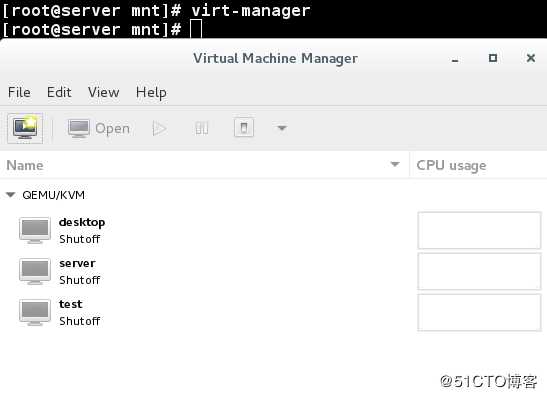Viewport: 547px width, 398px height.
Task: Click the Shutoff status under desktop
Action: pos(80,239)
